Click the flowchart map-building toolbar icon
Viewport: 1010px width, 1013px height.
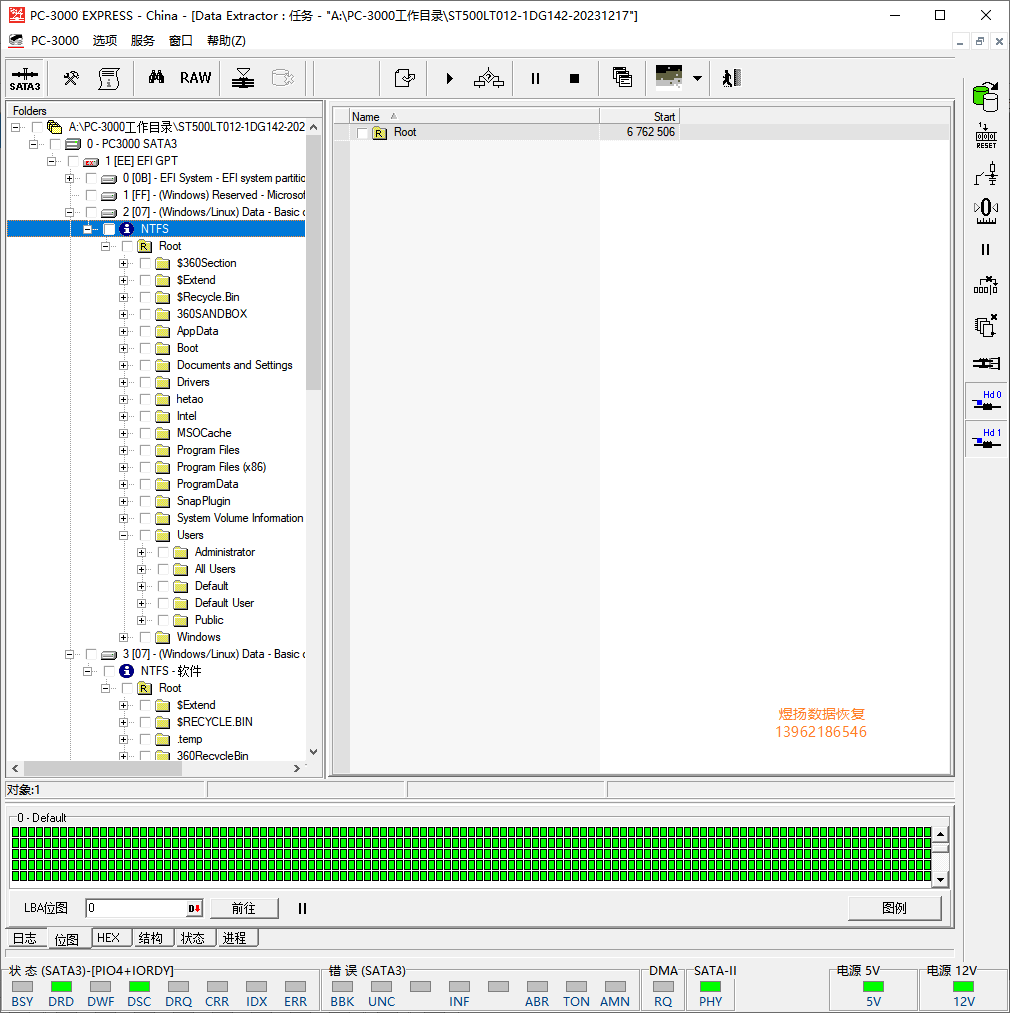(x=489, y=79)
